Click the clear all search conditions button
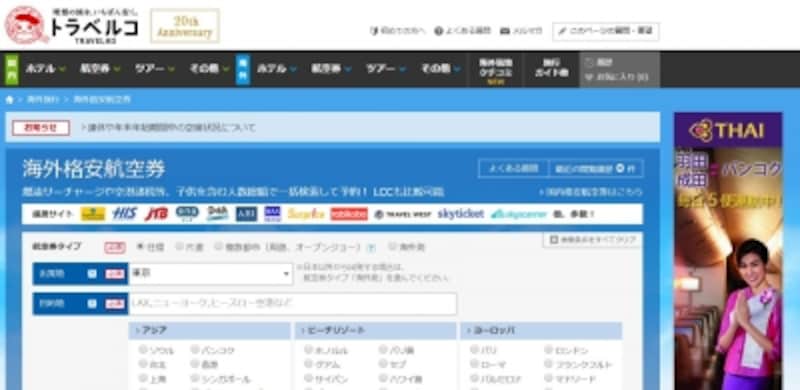 pyautogui.click(x=592, y=239)
